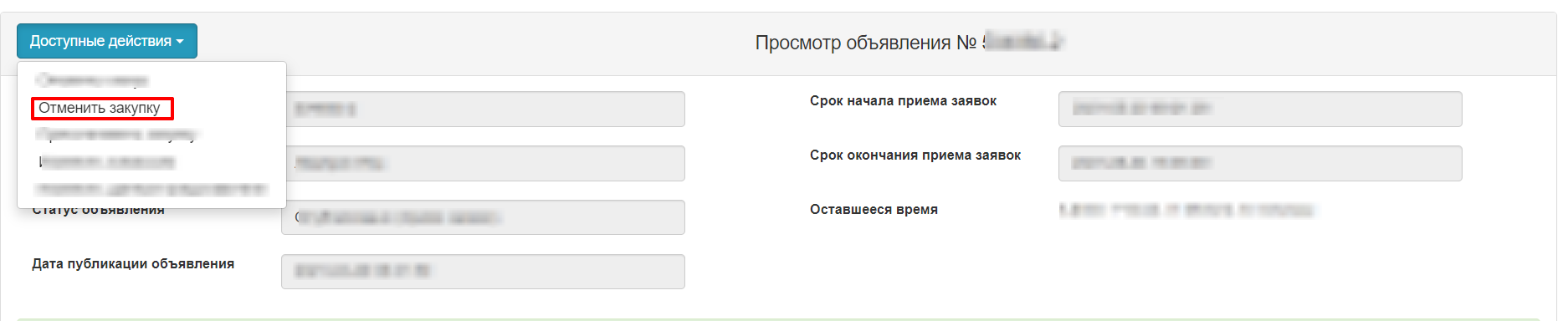Image resolution: width=1568 pixels, height=321 pixels.
Task: Click the topmost left field beside the menu
Action: click(x=485, y=109)
